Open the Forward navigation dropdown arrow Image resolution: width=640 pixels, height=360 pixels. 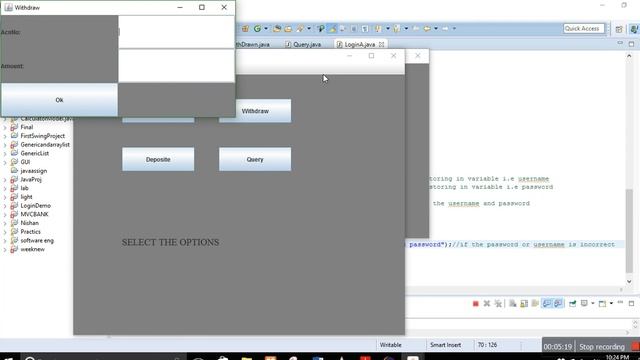pos(454,29)
